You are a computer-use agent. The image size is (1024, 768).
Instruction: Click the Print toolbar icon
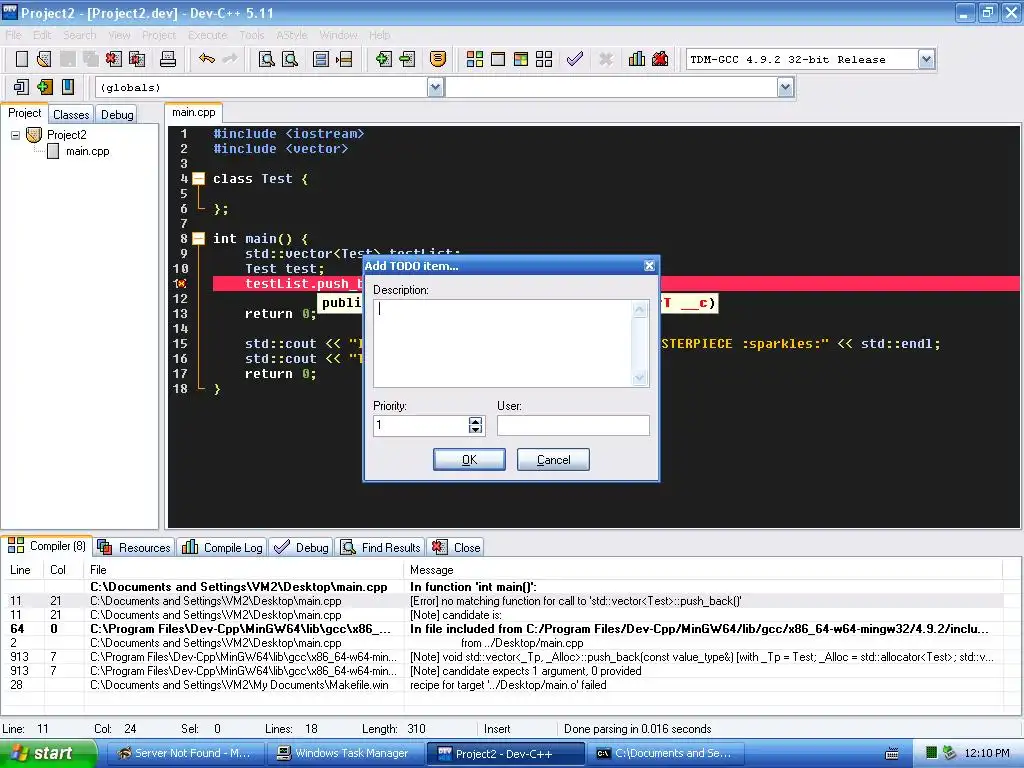click(x=168, y=59)
